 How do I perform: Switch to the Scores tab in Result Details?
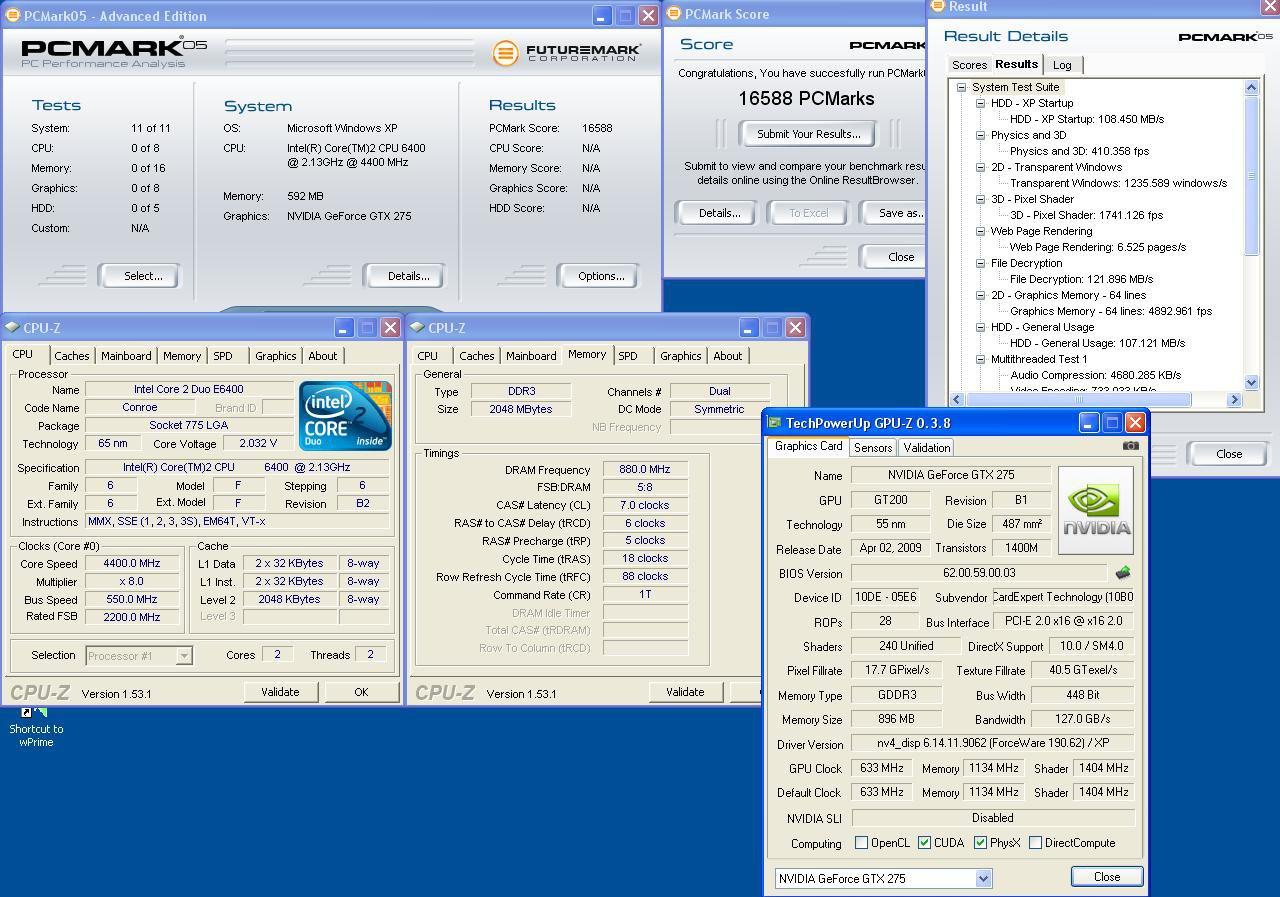click(x=969, y=65)
